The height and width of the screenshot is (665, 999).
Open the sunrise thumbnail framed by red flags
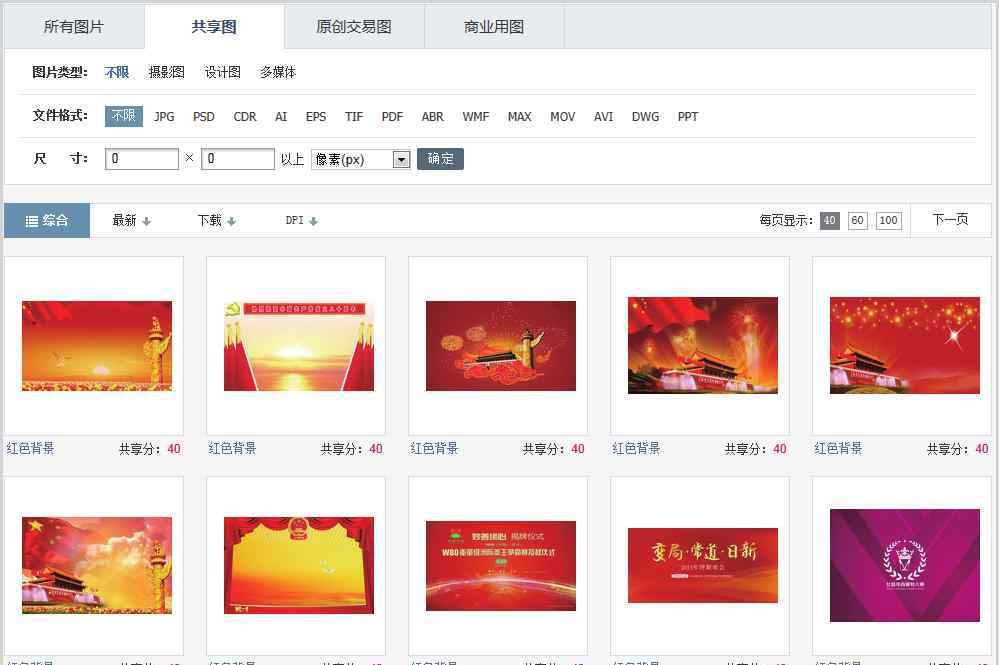coord(299,346)
